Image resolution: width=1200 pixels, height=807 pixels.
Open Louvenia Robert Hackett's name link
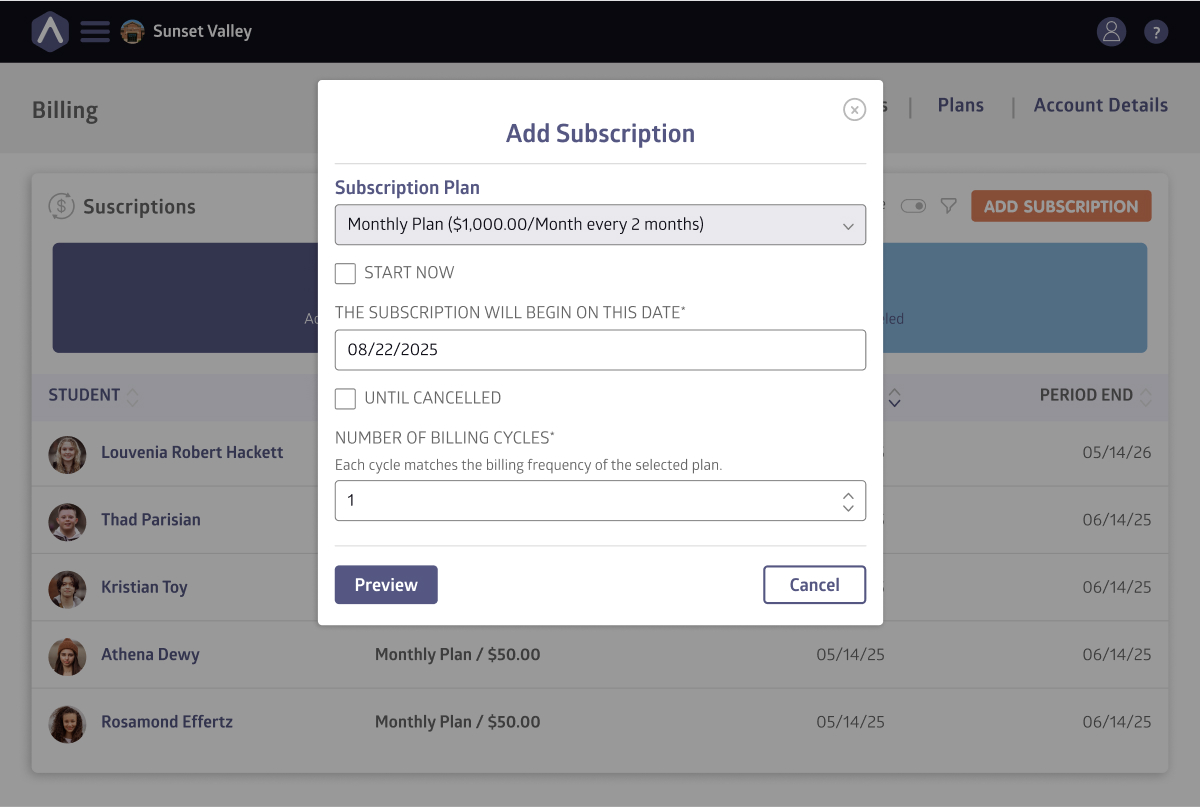192,452
